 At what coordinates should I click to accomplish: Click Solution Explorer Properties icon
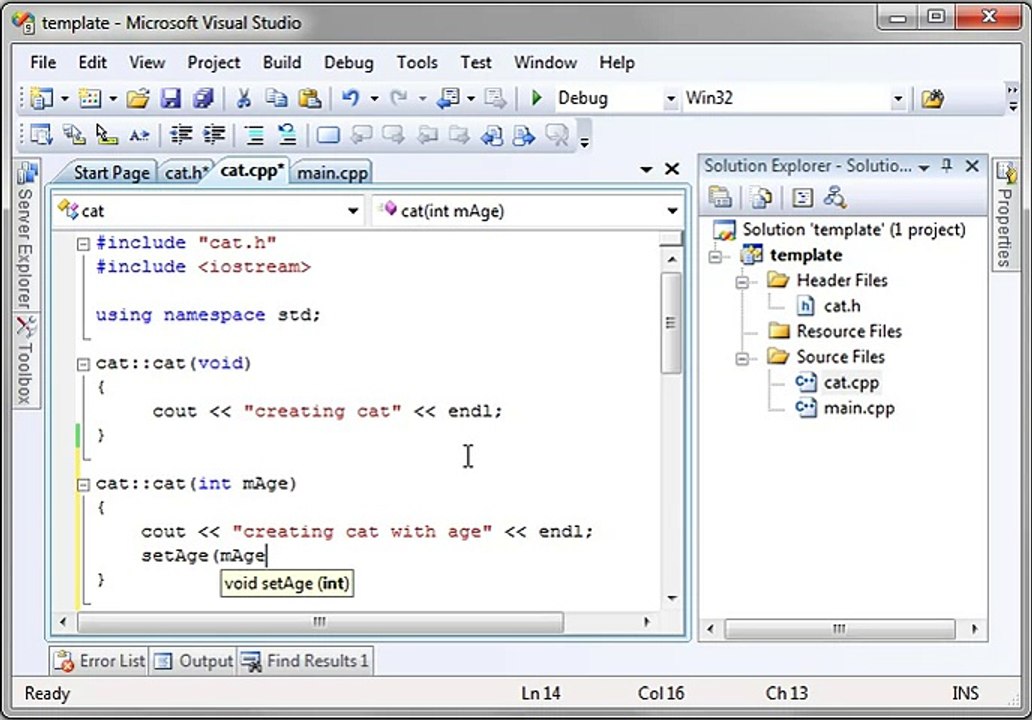click(719, 197)
